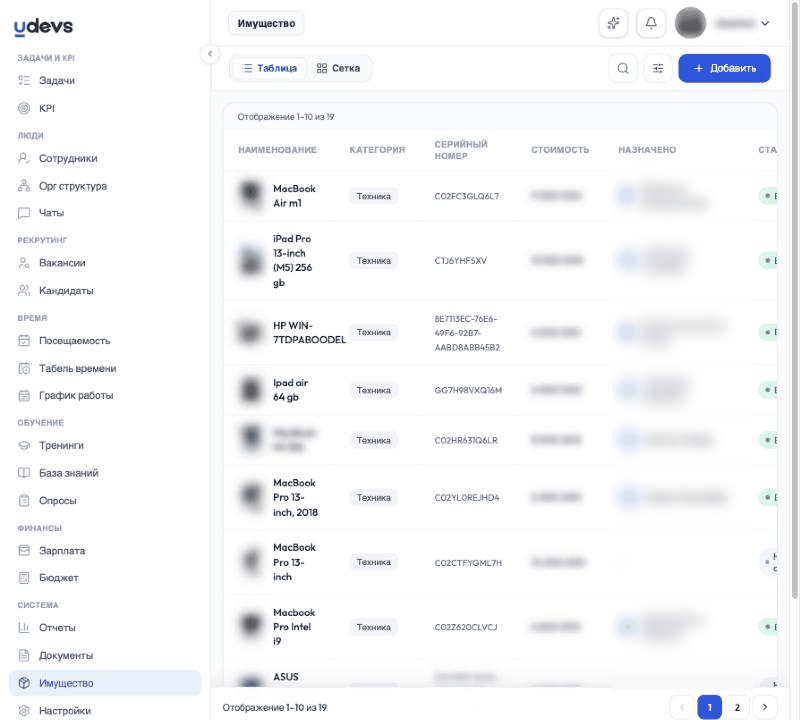
Task: Switch to Сетка view
Action: click(x=338, y=68)
